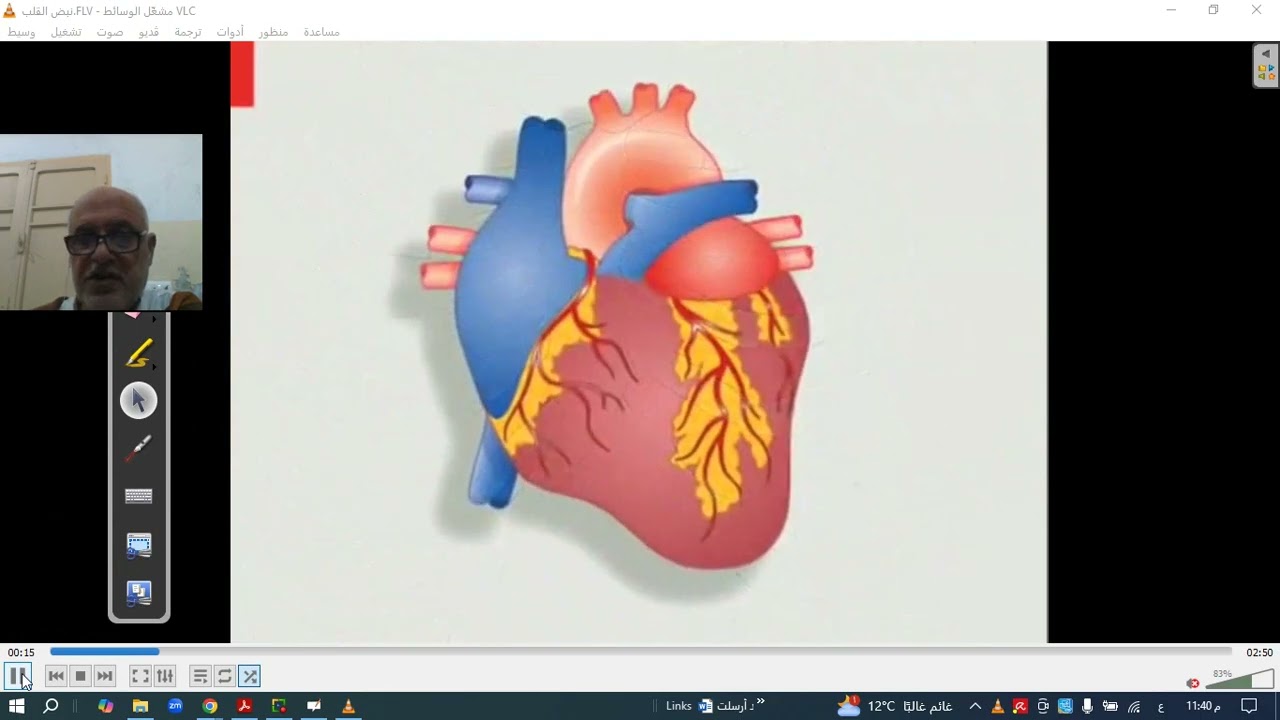Open Copilot from the taskbar
This screenshot has width=1280, height=720.
105,706
